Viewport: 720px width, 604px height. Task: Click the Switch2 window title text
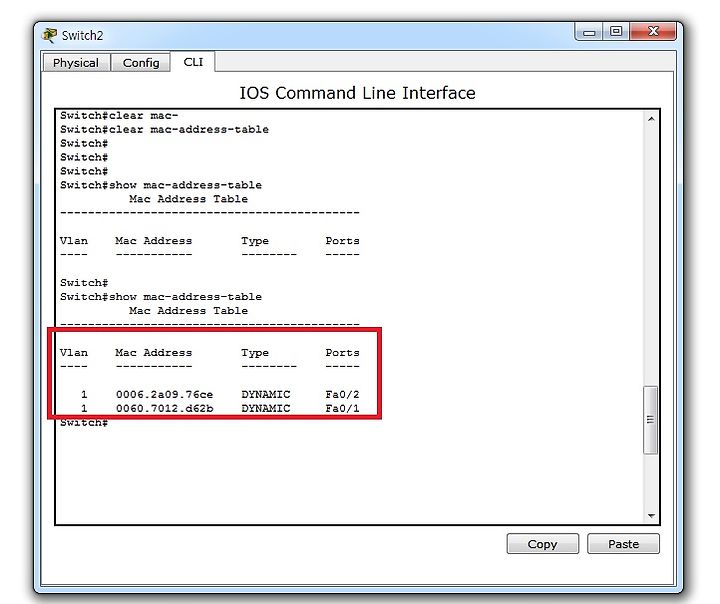(x=83, y=35)
